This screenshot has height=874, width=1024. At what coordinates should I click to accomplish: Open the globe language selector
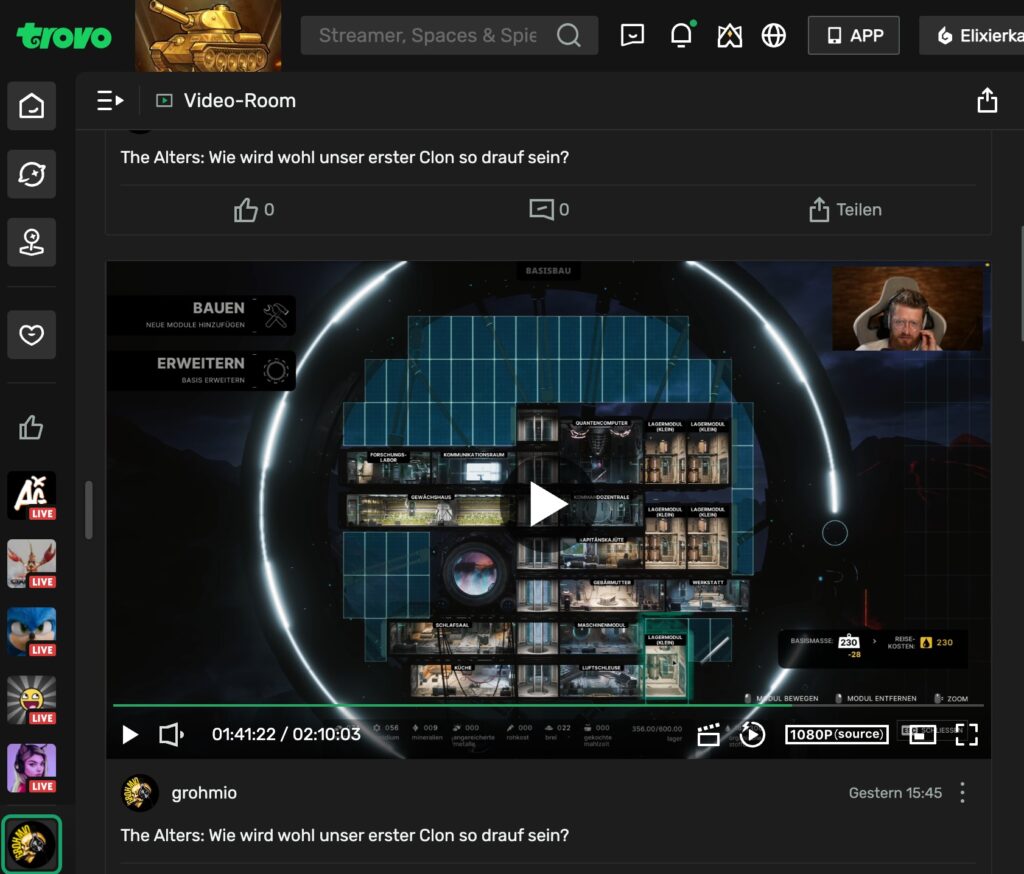774,35
